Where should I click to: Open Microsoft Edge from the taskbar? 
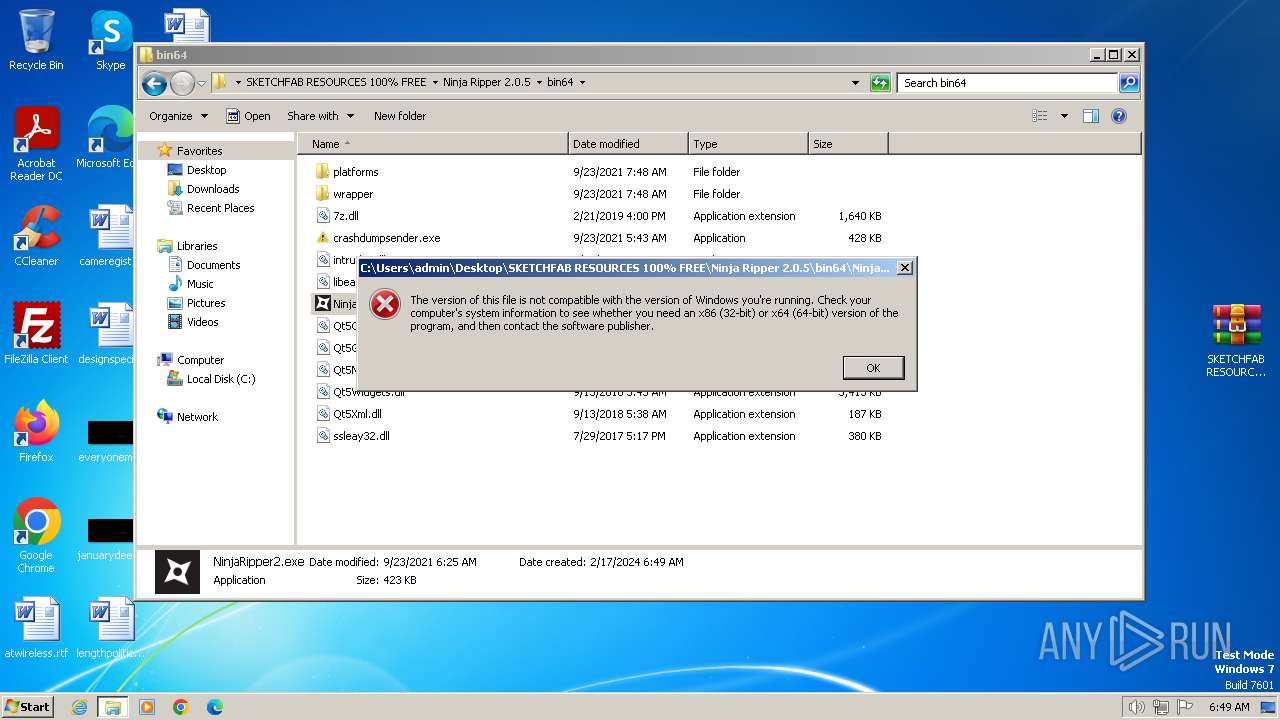tap(215, 707)
